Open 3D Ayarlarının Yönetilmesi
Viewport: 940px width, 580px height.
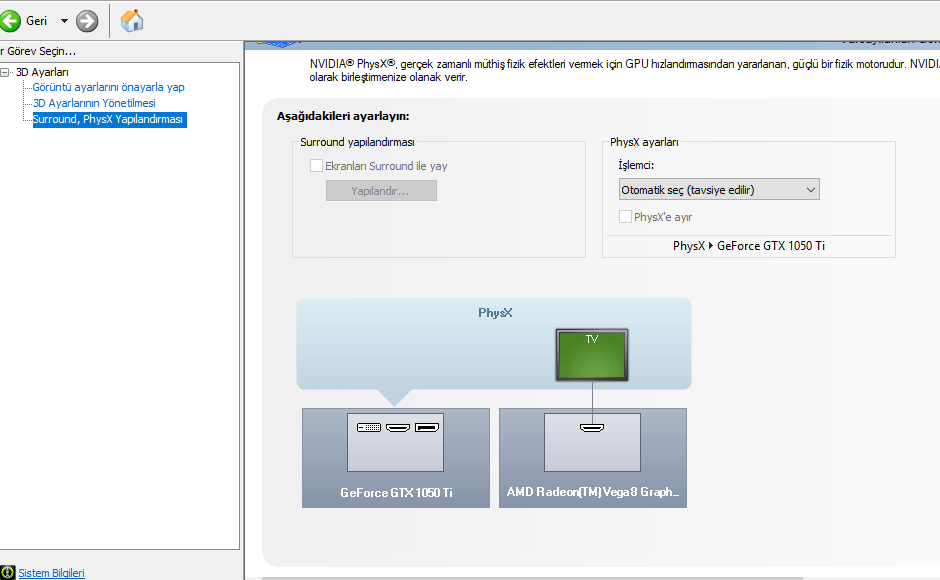(94, 103)
